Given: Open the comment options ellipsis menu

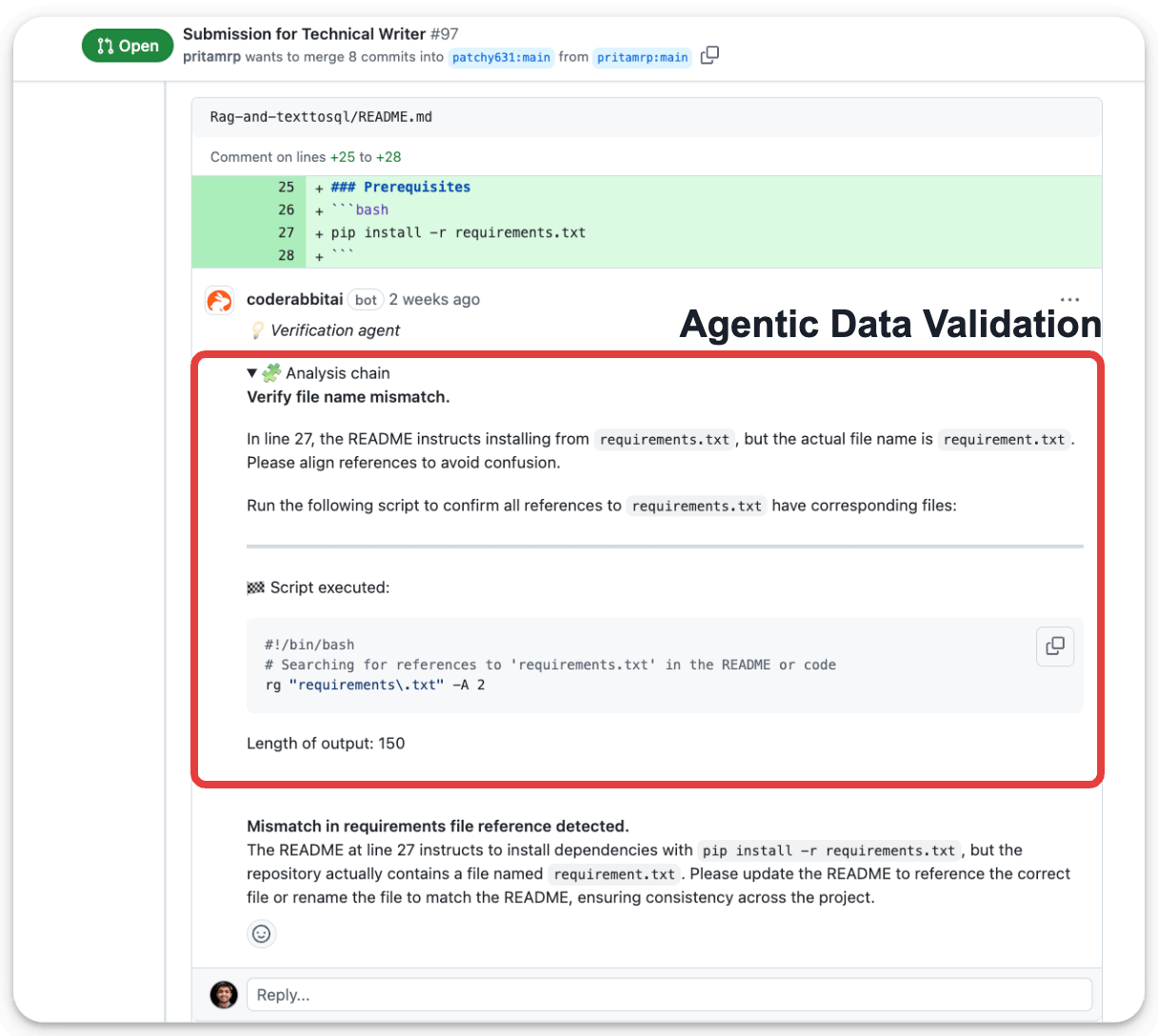Looking at the screenshot, I should (x=1069, y=298).
